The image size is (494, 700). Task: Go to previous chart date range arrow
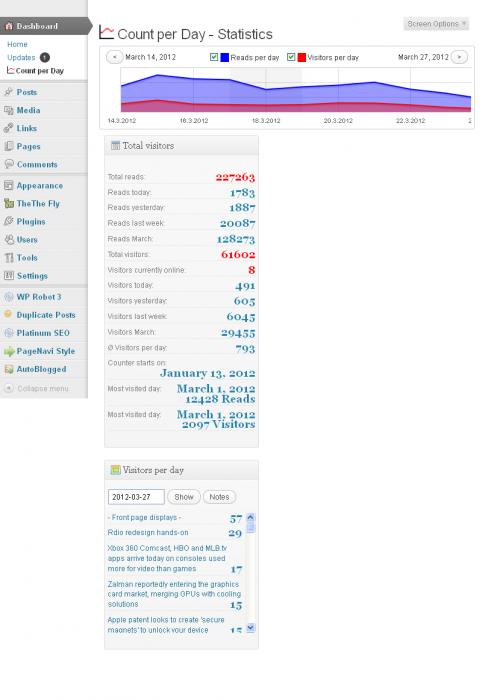tap(114, 57)
